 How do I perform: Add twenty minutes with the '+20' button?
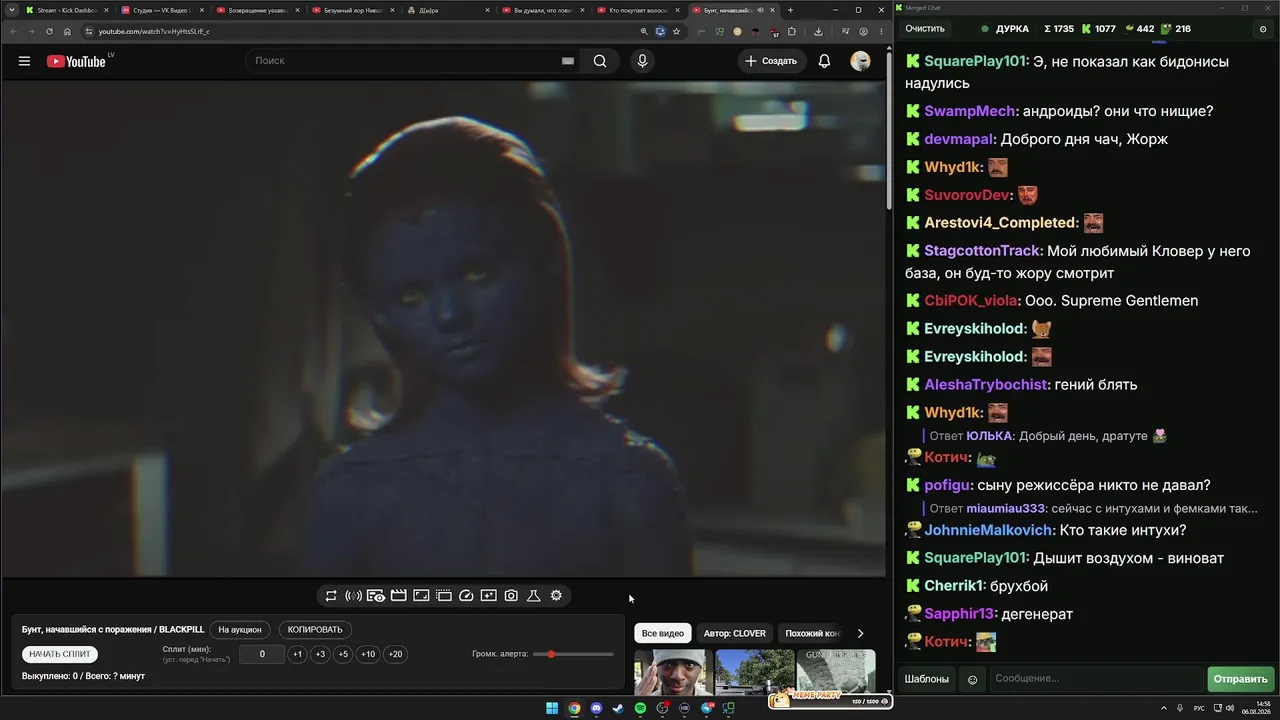[395, 655]
